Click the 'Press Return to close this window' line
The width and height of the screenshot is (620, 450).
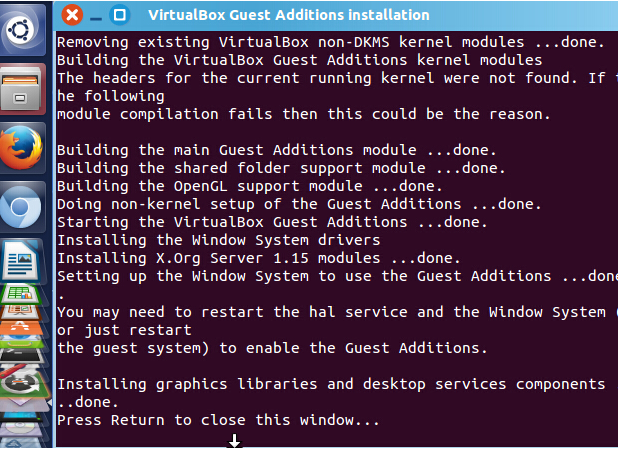[x=218, y=420]
